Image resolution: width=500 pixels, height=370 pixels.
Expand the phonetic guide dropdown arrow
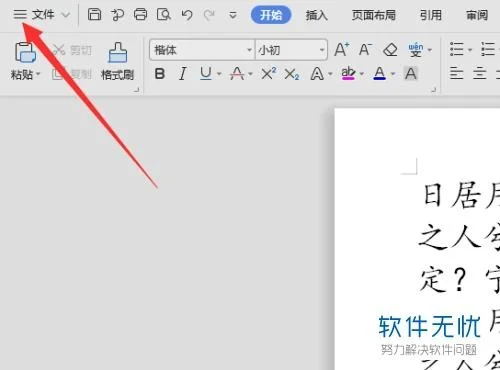click(x=430, y=50)
